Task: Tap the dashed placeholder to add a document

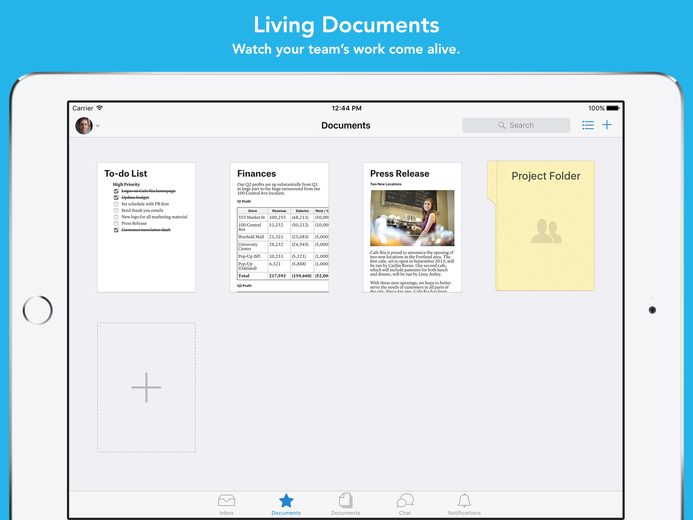Action: [x=146, y=387]
